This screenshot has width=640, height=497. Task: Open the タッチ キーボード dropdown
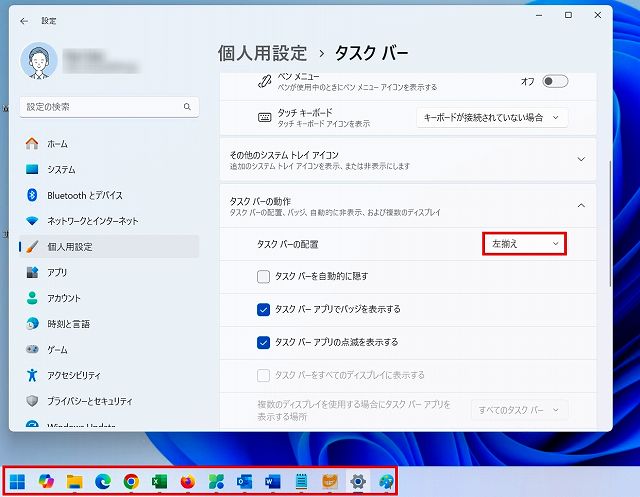pyautogui.click(x=492, y=117)
